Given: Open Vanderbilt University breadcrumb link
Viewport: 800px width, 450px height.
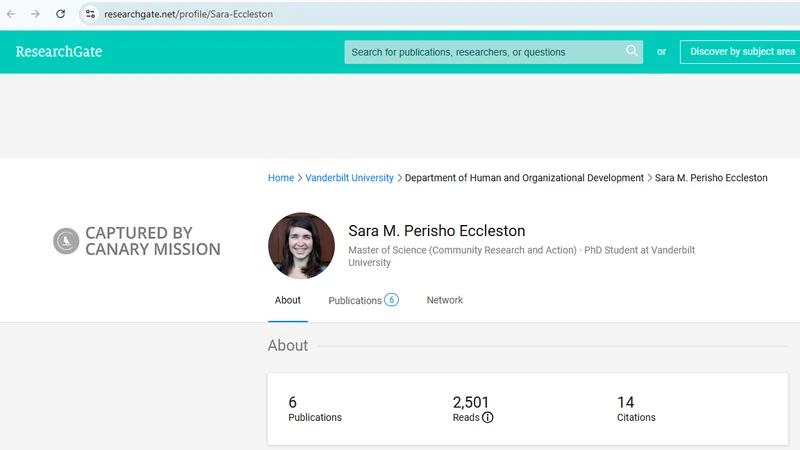Looking at the screenshot, I should [x=349, y=178].
